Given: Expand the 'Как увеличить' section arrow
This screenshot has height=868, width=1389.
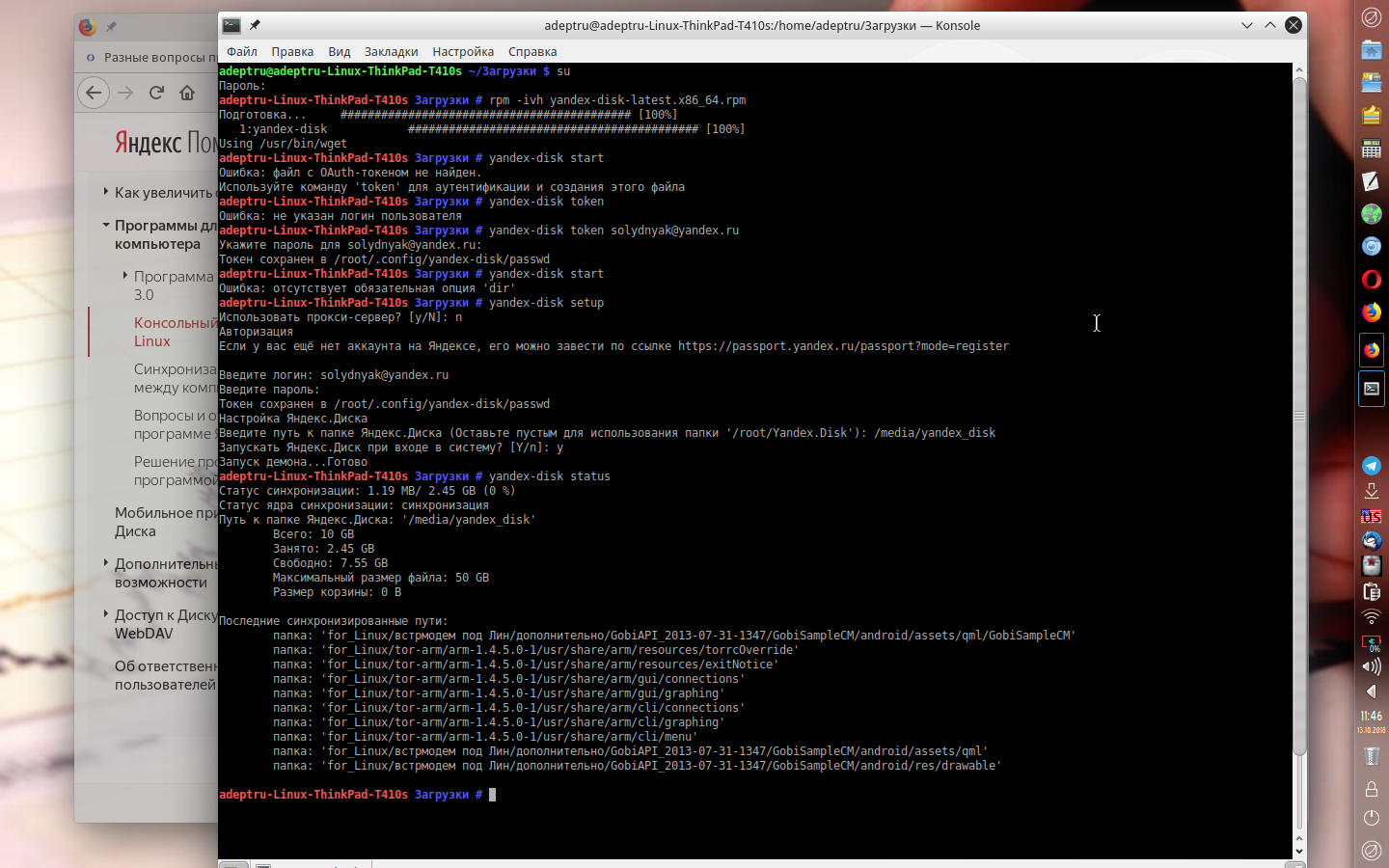Looking at the screenshot, I should pyautogui.click(x=105, y=192).
